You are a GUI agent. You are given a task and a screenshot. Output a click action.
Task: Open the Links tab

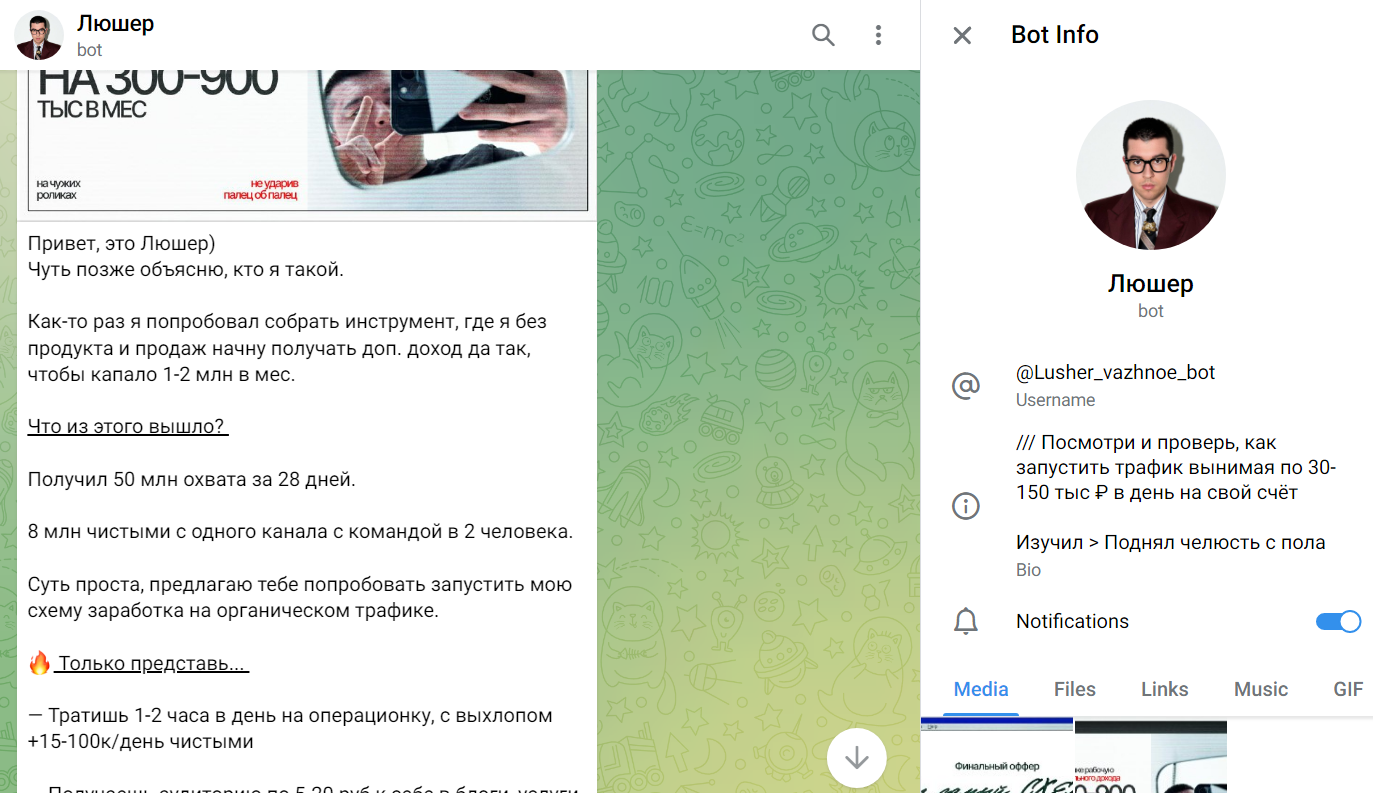point(1165,689)
